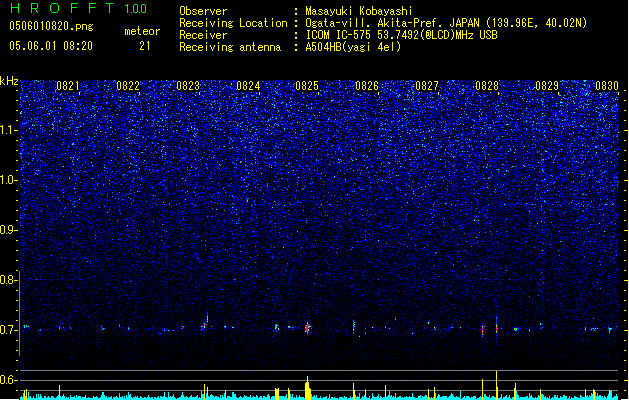Click the antenna text A504HB(yagi 4el)
Image resolution: width=629 pixels, height=400 pixels.
353,47
